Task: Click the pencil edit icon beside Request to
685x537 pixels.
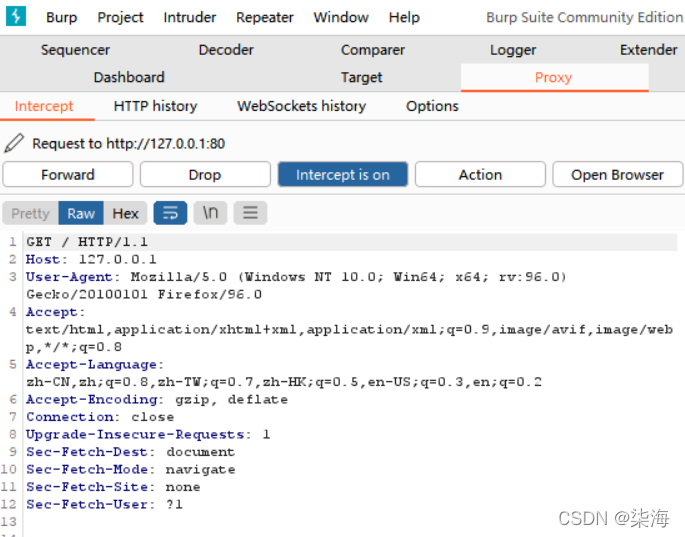Action: [x=14, y=143]
